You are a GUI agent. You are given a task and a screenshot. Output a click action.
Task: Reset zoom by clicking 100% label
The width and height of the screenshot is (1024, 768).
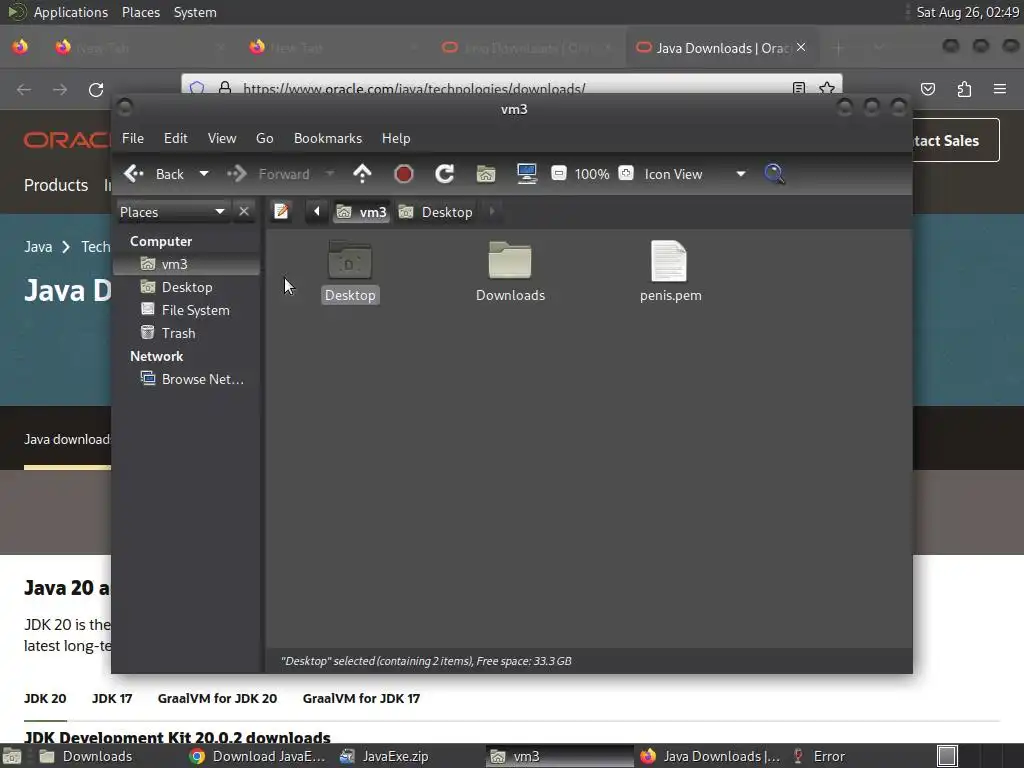(x=592, y=174)
